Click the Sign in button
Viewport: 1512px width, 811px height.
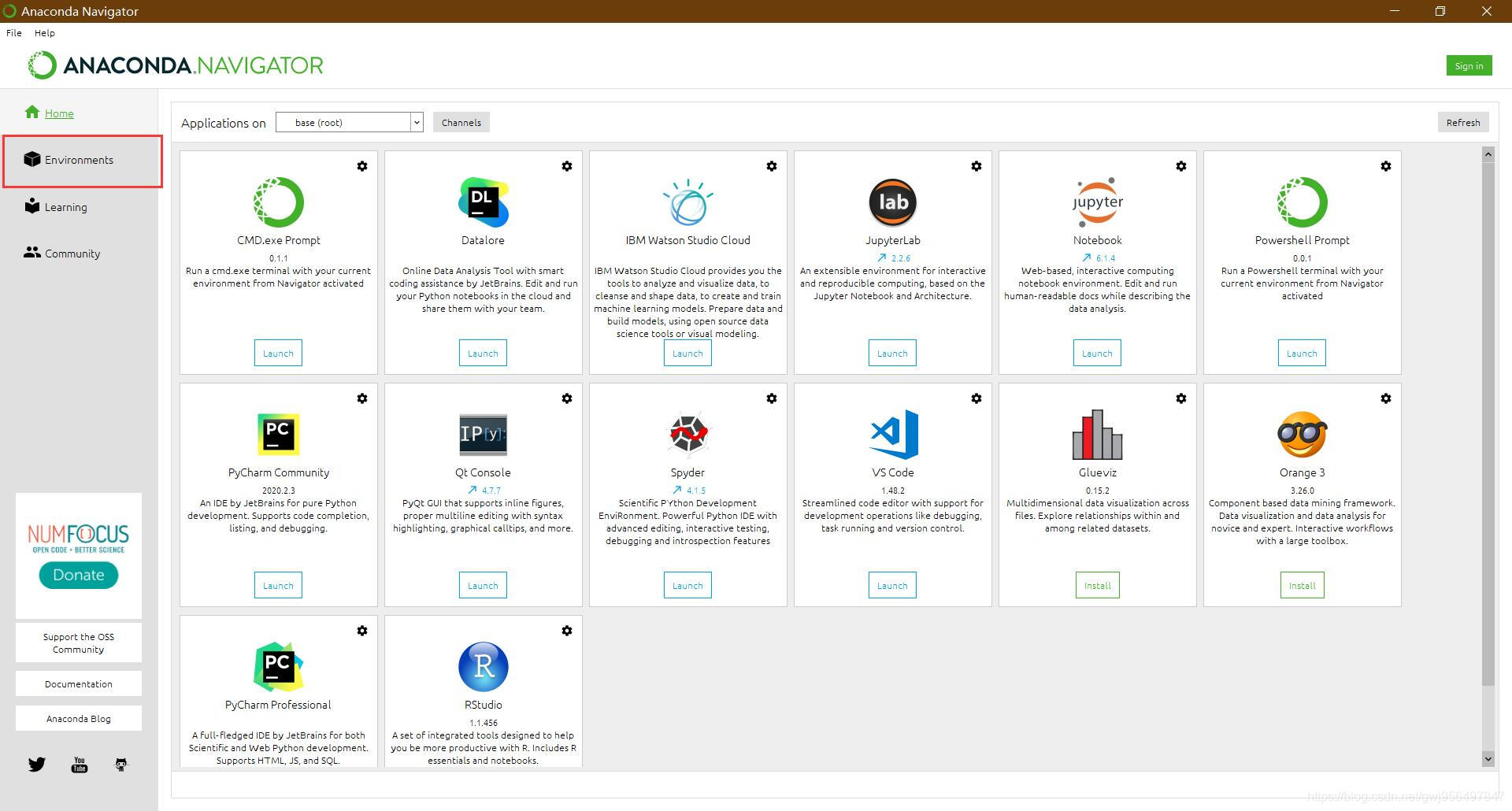coord(1469,66)
